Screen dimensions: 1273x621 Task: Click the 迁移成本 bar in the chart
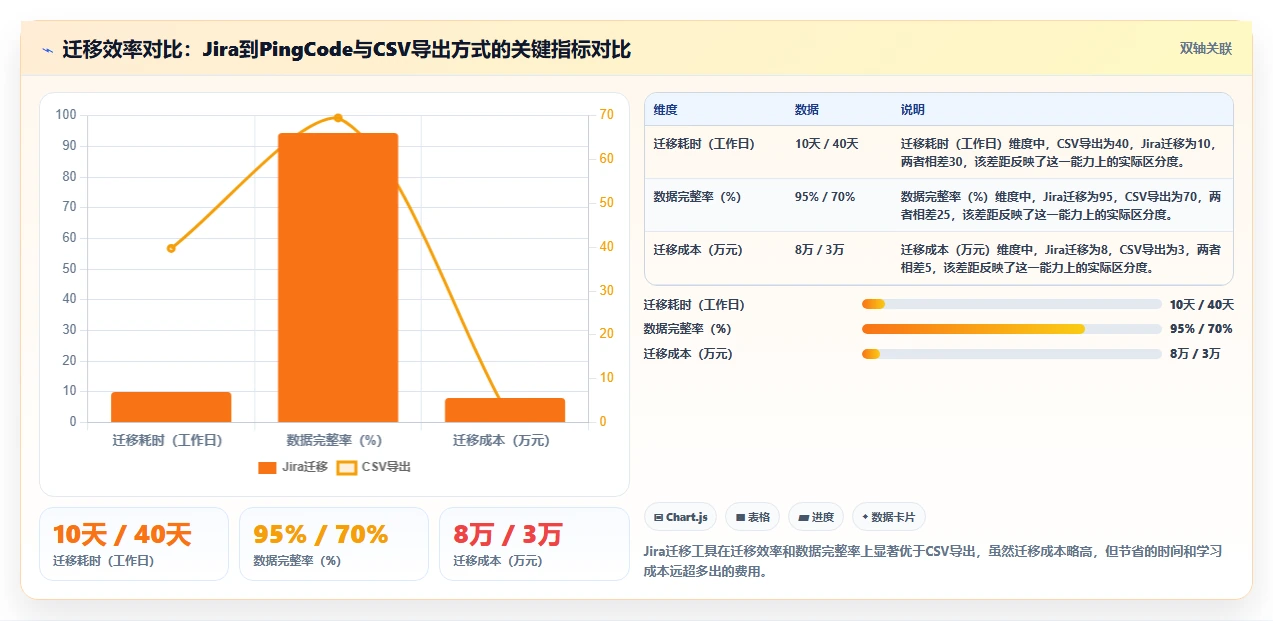click(x=505, y=410)
